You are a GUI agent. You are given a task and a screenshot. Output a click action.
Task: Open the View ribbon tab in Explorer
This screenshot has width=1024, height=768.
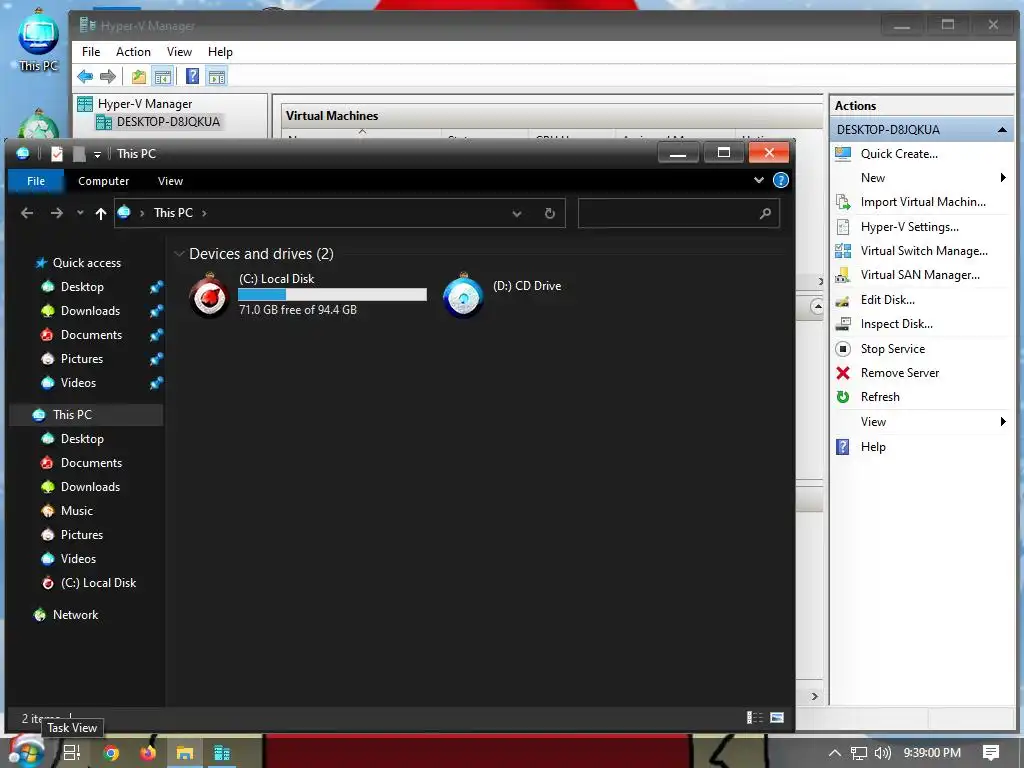[170, 181]
